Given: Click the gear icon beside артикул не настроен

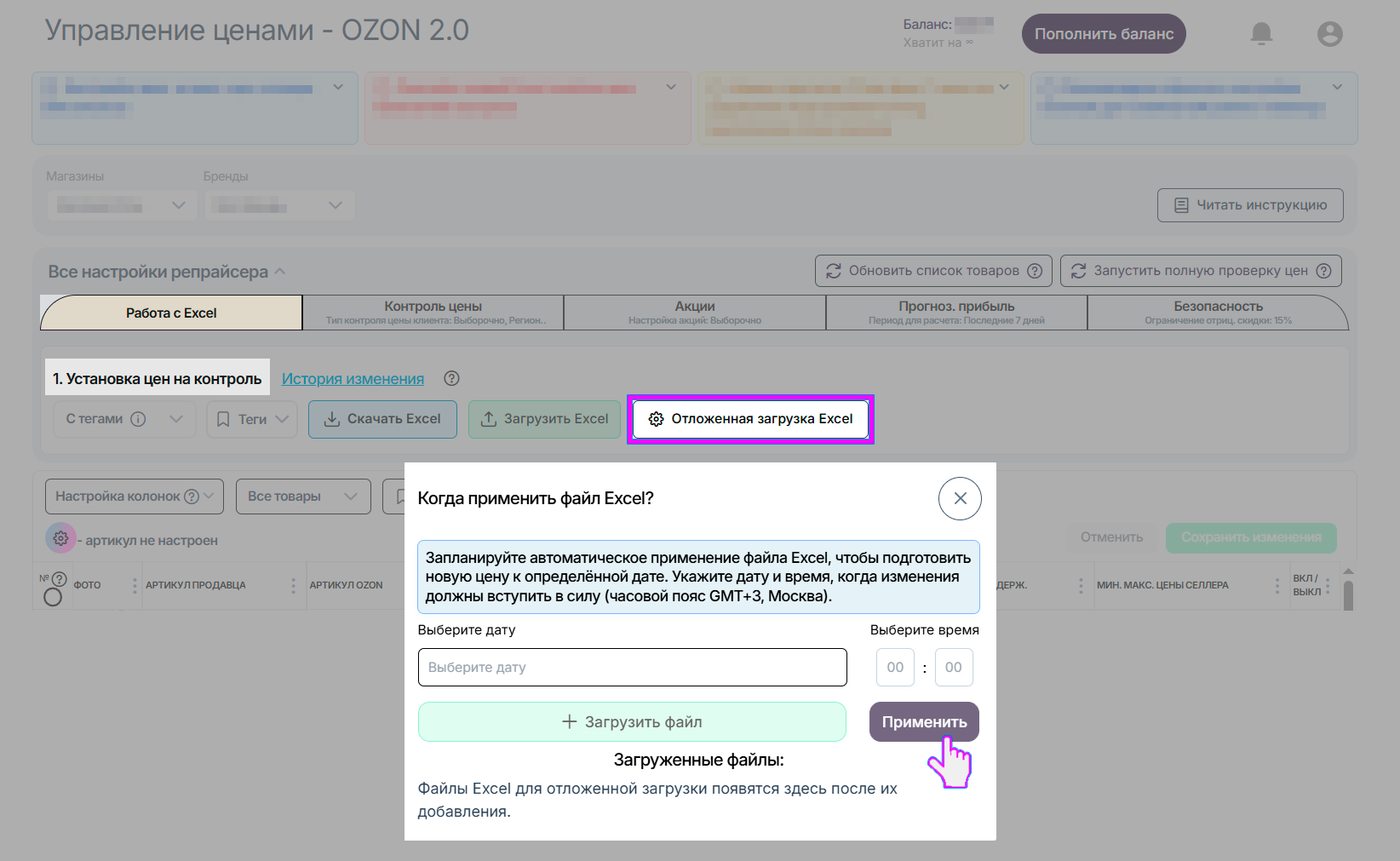Looking at the screenshot, I should click(60, 538).
